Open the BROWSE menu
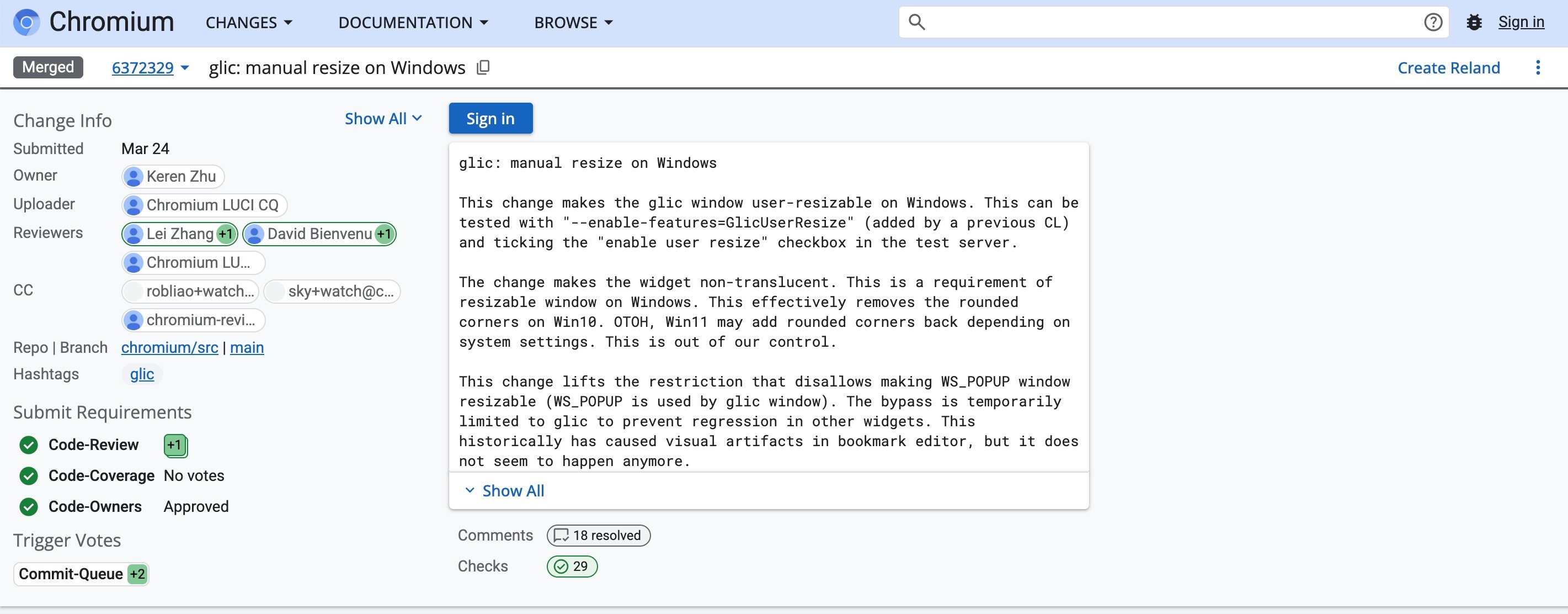1568x614 pixels. [x=573, y=23]
